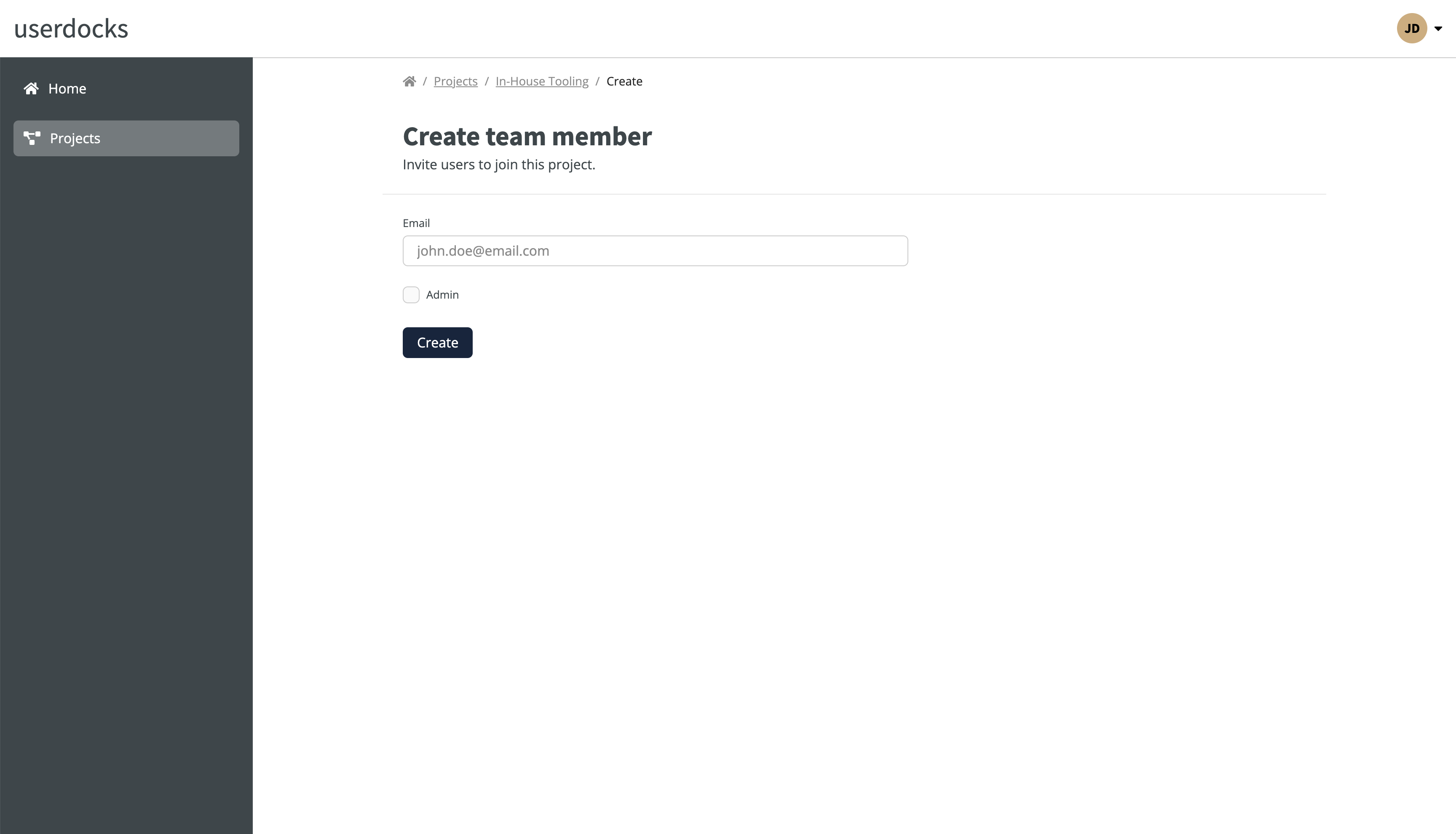Image resolution: width=1456 pixels, height=834 pixels.
Task: Click the email input field
Action: coord(655,250)
